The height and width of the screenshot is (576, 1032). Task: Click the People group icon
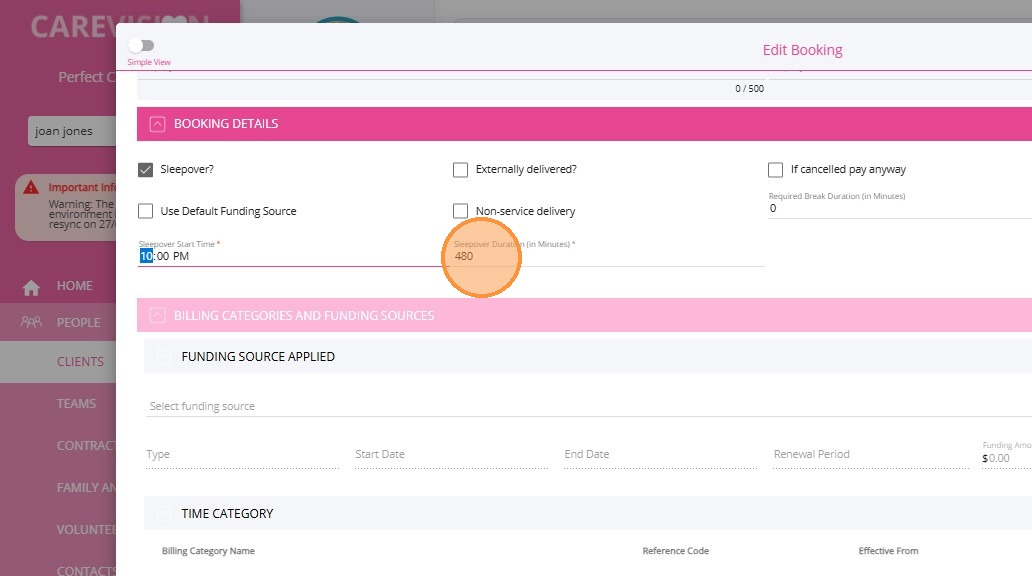point(31,323)
